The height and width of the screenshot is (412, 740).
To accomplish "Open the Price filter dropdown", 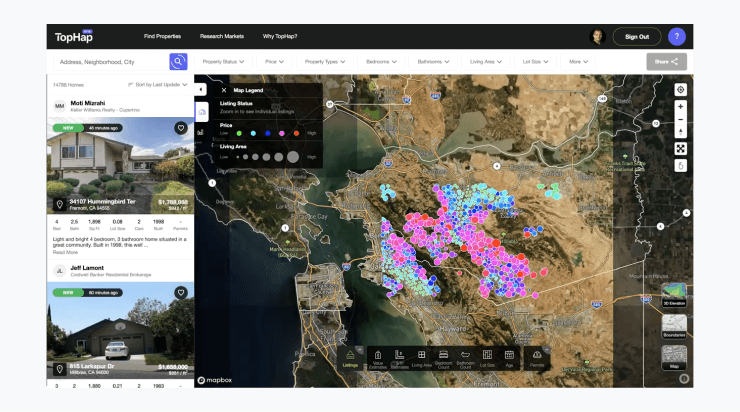I will [x=274, y=61].
